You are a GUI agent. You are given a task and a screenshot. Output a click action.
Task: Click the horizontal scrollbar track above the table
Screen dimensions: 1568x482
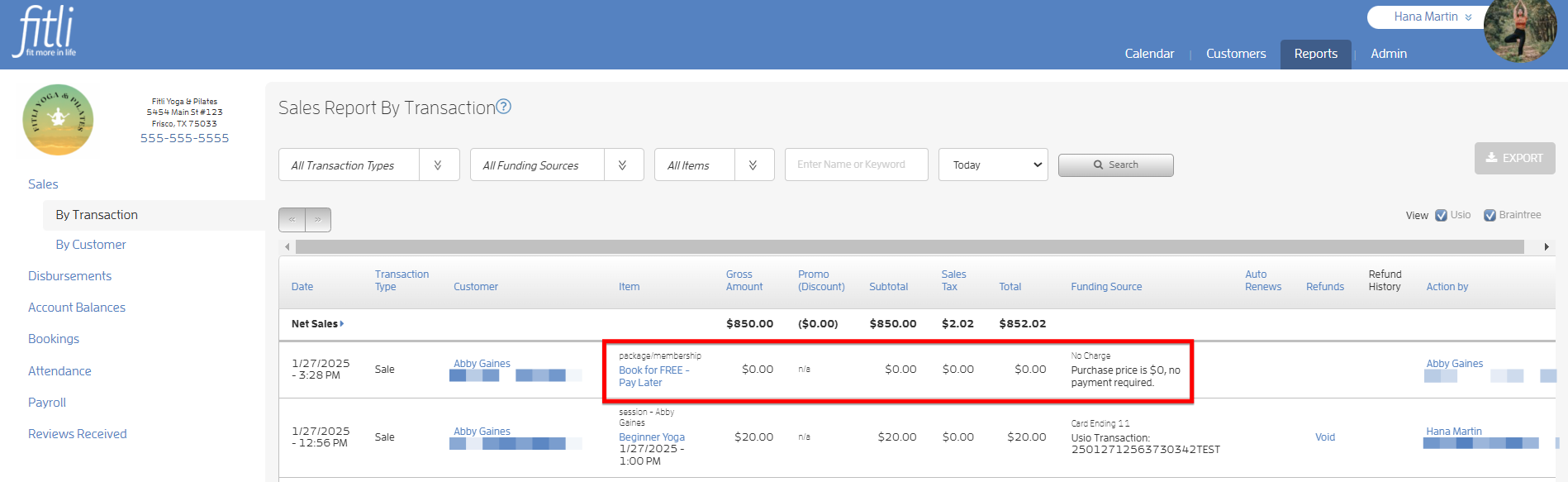tap(910, 246)
